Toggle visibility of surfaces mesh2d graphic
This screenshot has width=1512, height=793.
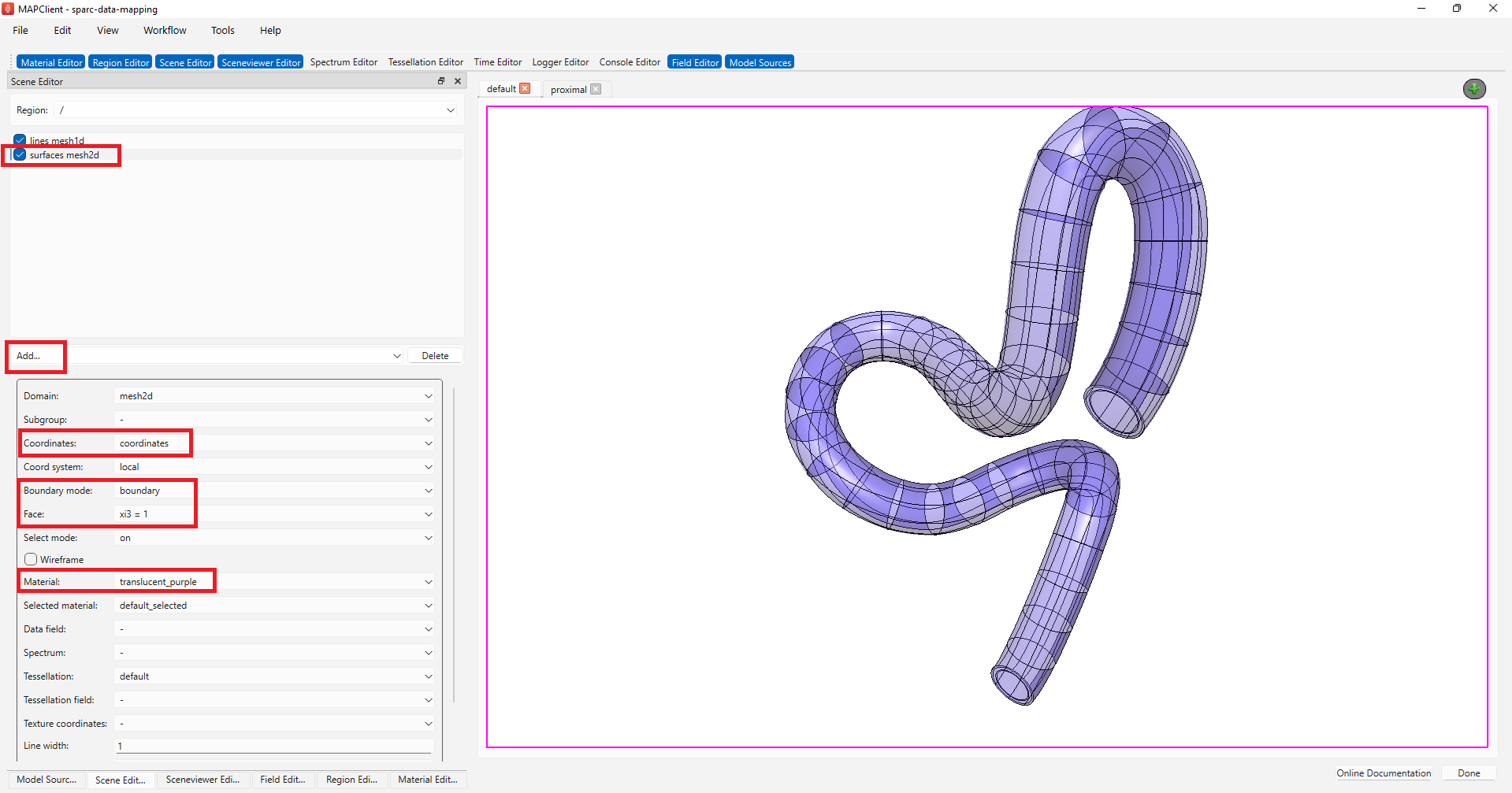click(x=20, y=154)
